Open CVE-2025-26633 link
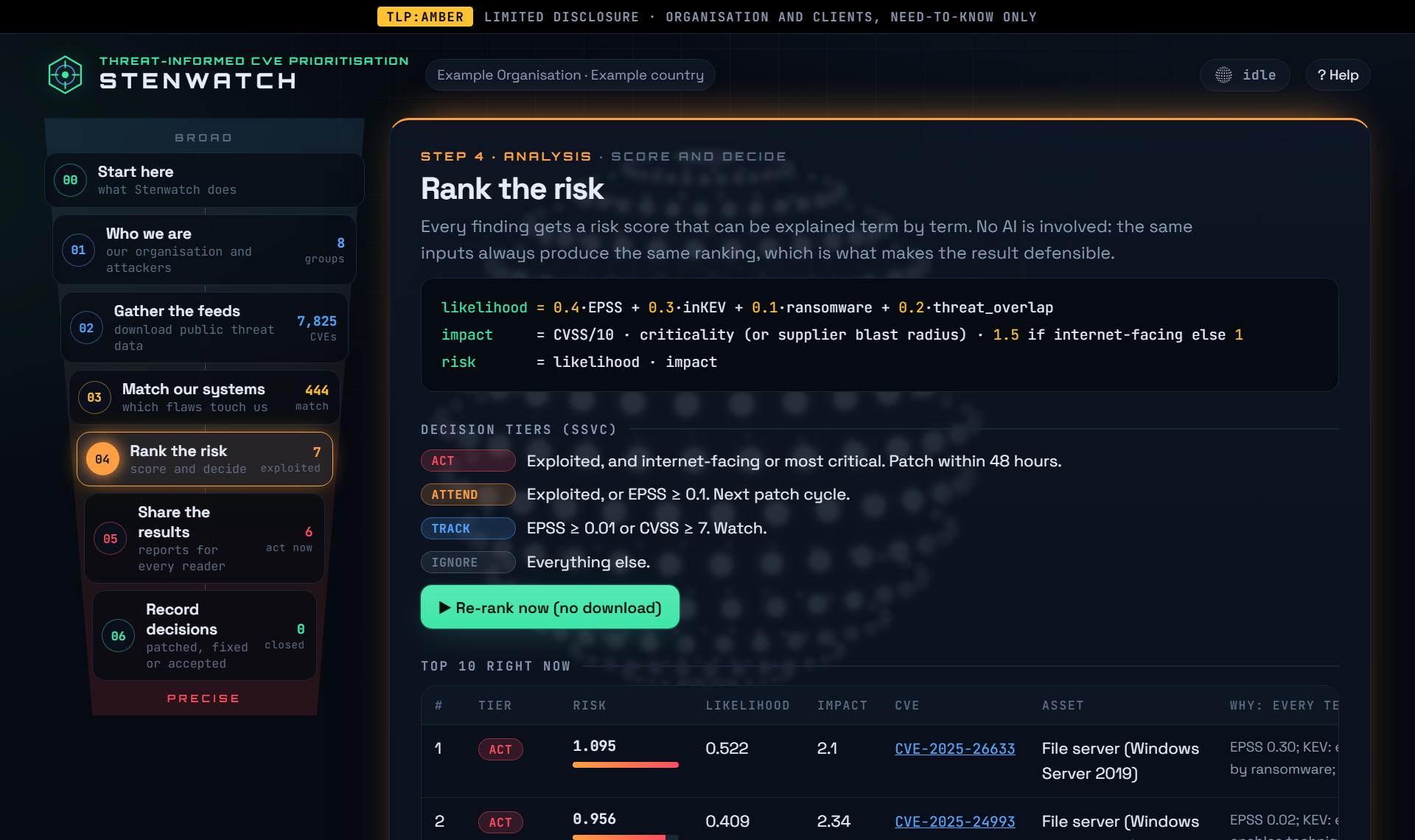Screen dimensions: 1415x840 tap(954, 749)
